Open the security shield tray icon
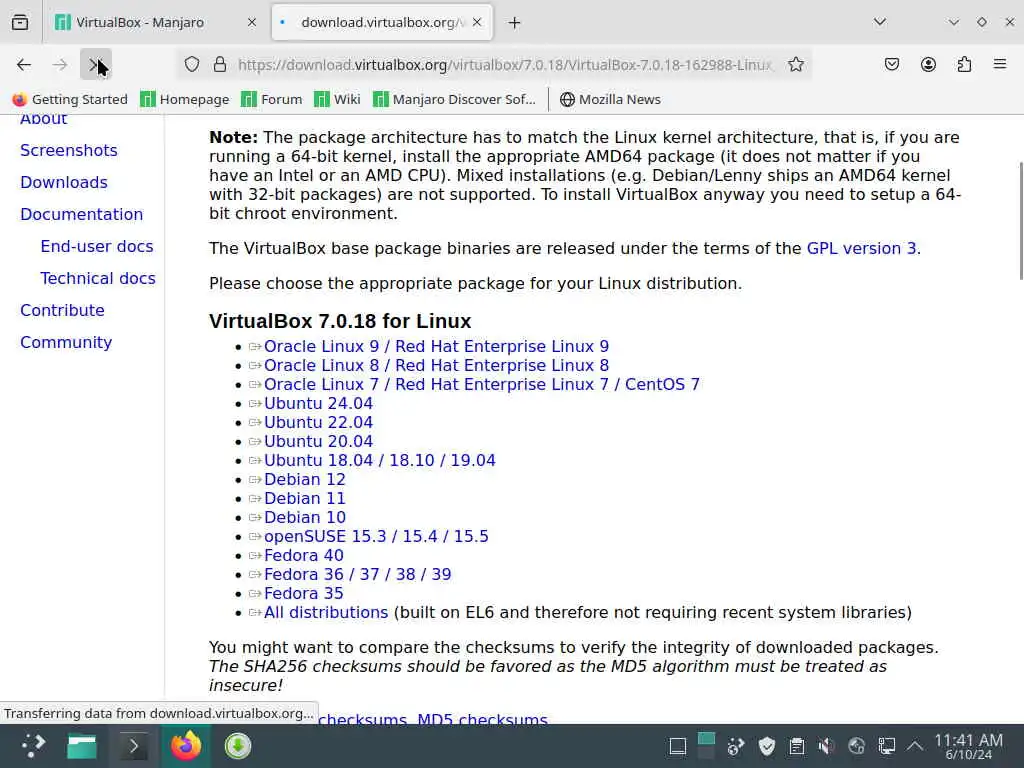Image resolution: width=1024 pixels, height=768 pixels. pyautogui.click(x=767, y=746)
